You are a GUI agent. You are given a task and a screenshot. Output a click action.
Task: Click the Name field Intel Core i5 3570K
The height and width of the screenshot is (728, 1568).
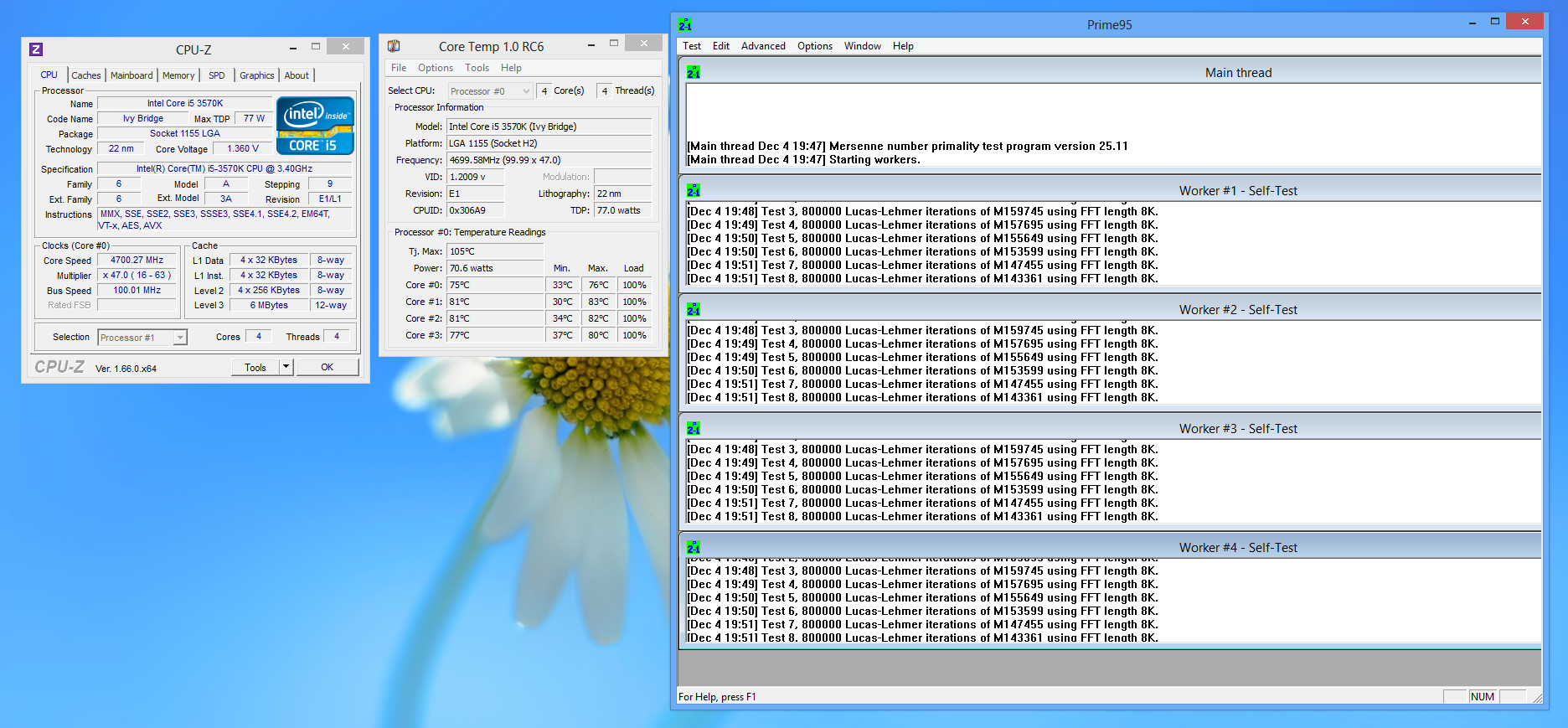pos(185,104)
